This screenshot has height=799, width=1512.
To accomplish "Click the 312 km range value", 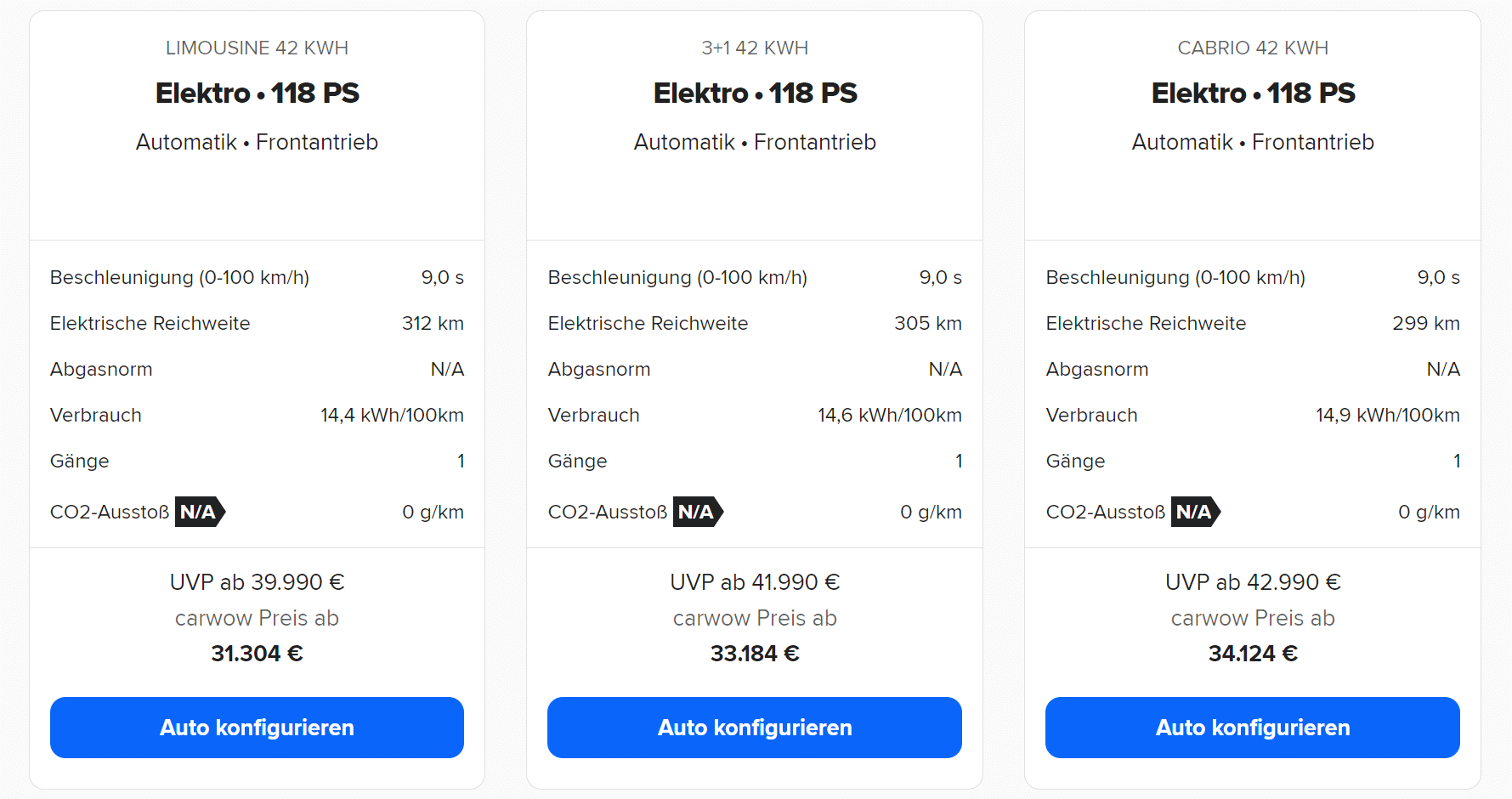I will [433, 324].
